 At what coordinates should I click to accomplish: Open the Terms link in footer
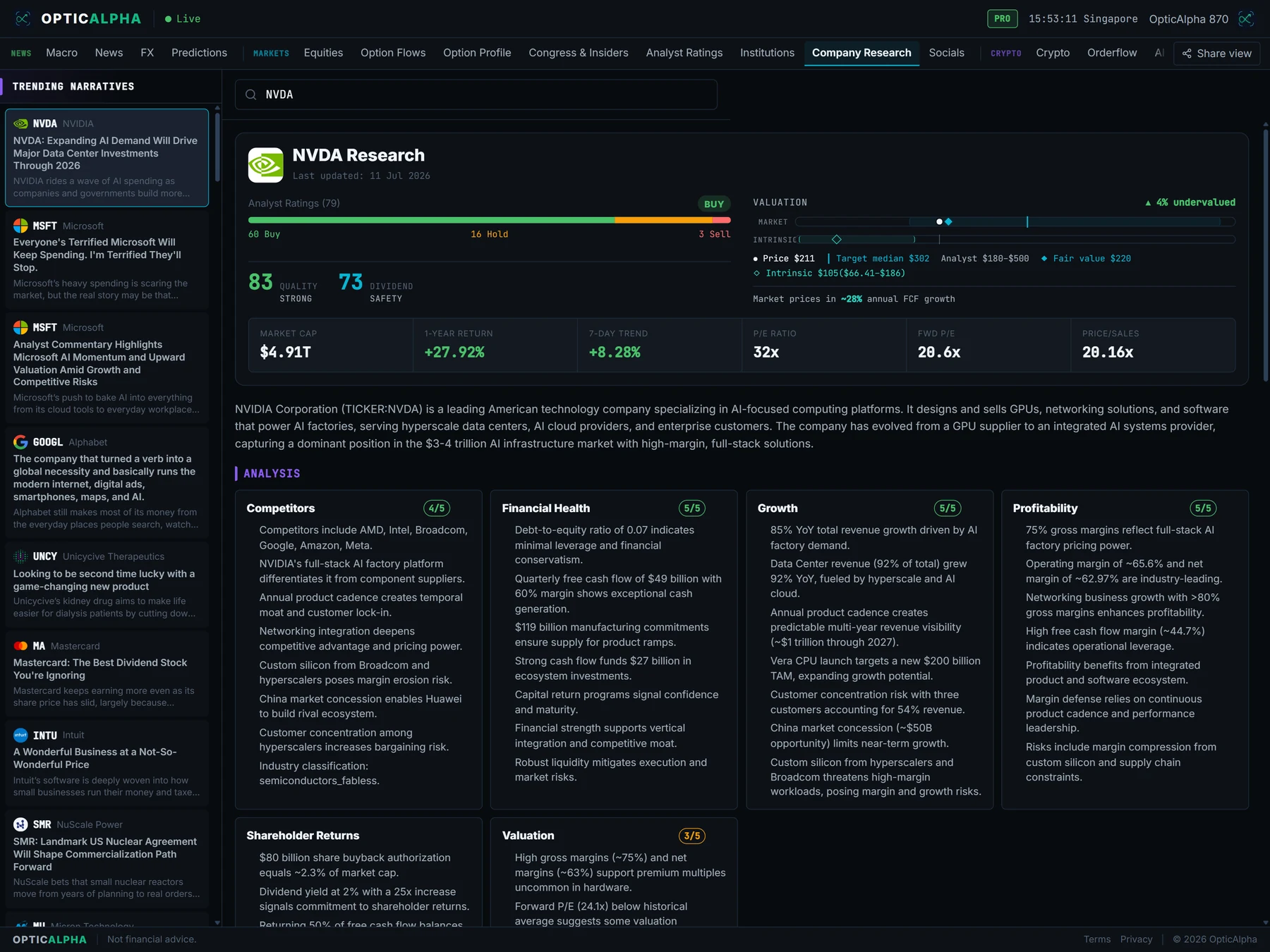[1097, 939]
